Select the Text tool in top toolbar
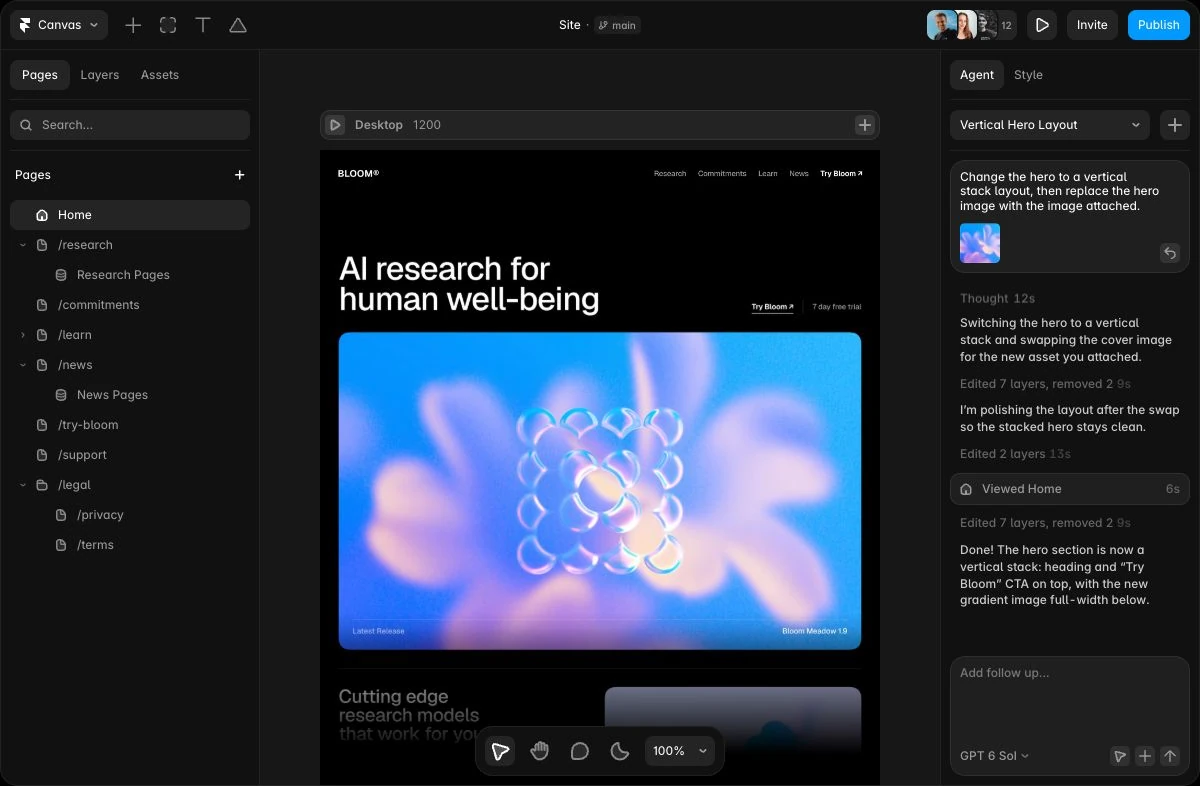Viewport: 1200px width, 786px height. (203, 25)
